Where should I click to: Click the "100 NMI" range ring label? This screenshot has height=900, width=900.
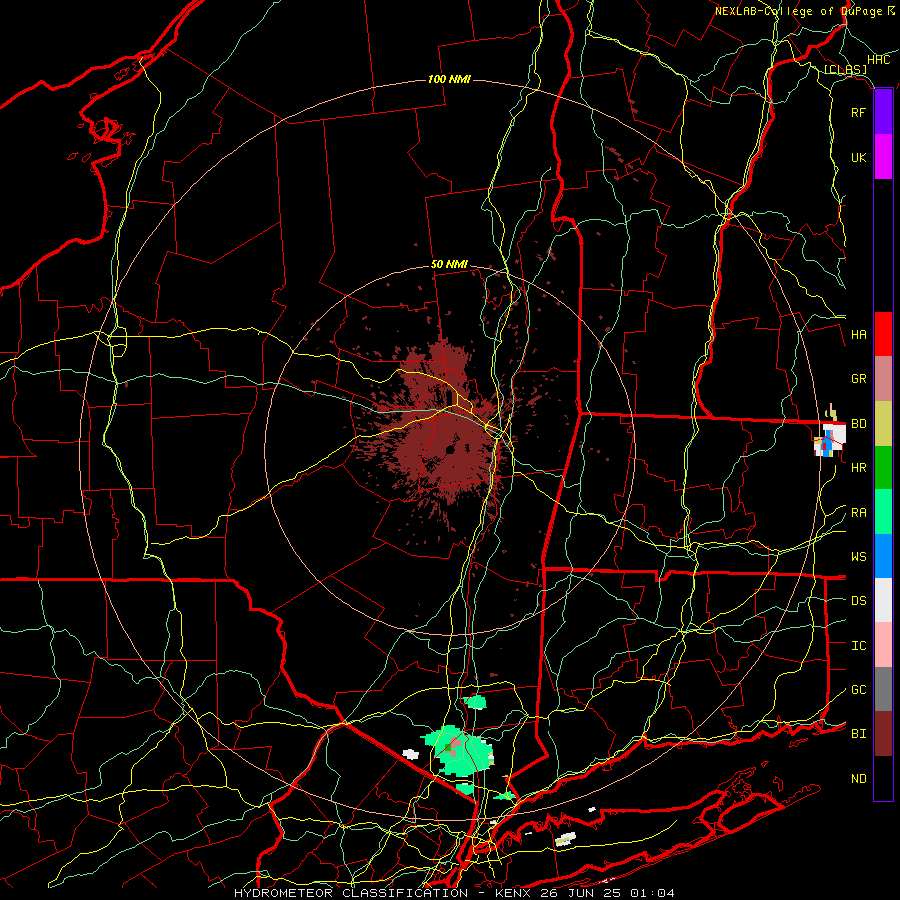(449, 79)
